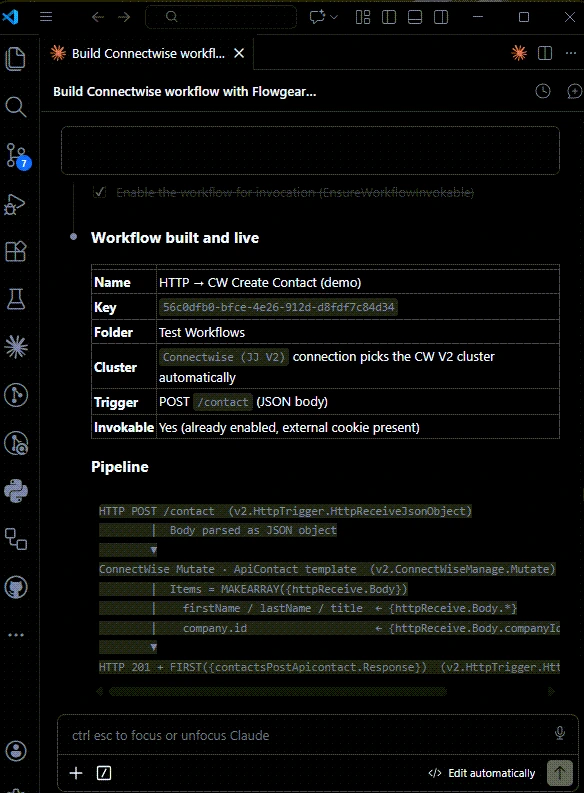Show additional views via ellipsis in activity bar
Image resolution: width=584 pixels, height=793 pixels.
point(16,635)
